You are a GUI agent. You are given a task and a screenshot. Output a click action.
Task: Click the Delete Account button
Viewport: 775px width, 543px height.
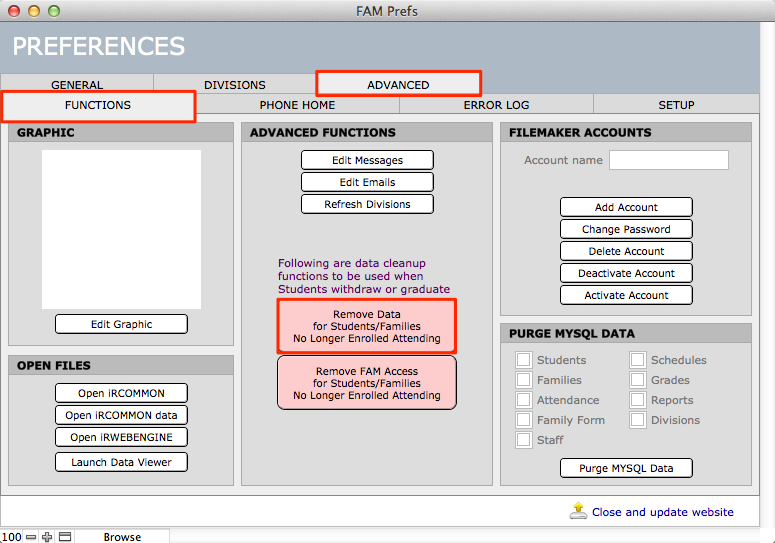pos(626,251)
